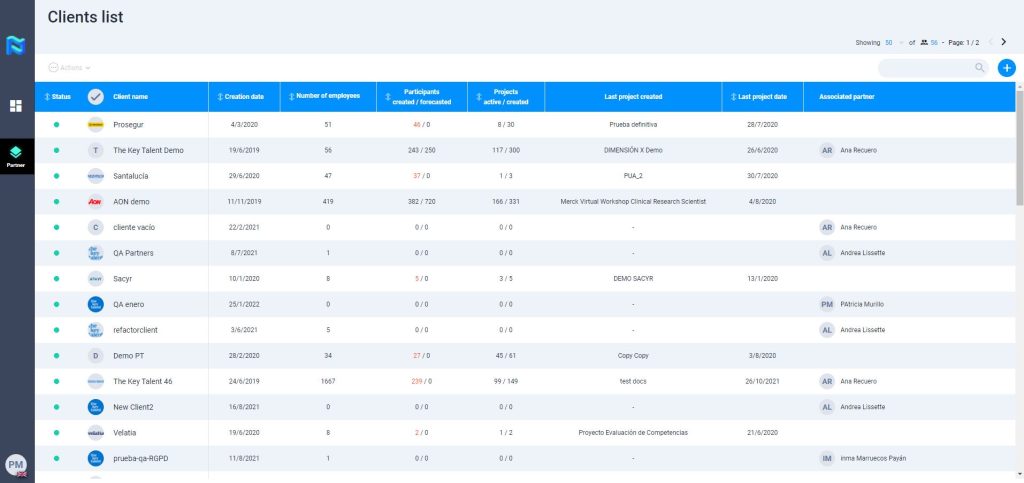Toggle the status dot for Santalucía

tap(56, 176)
